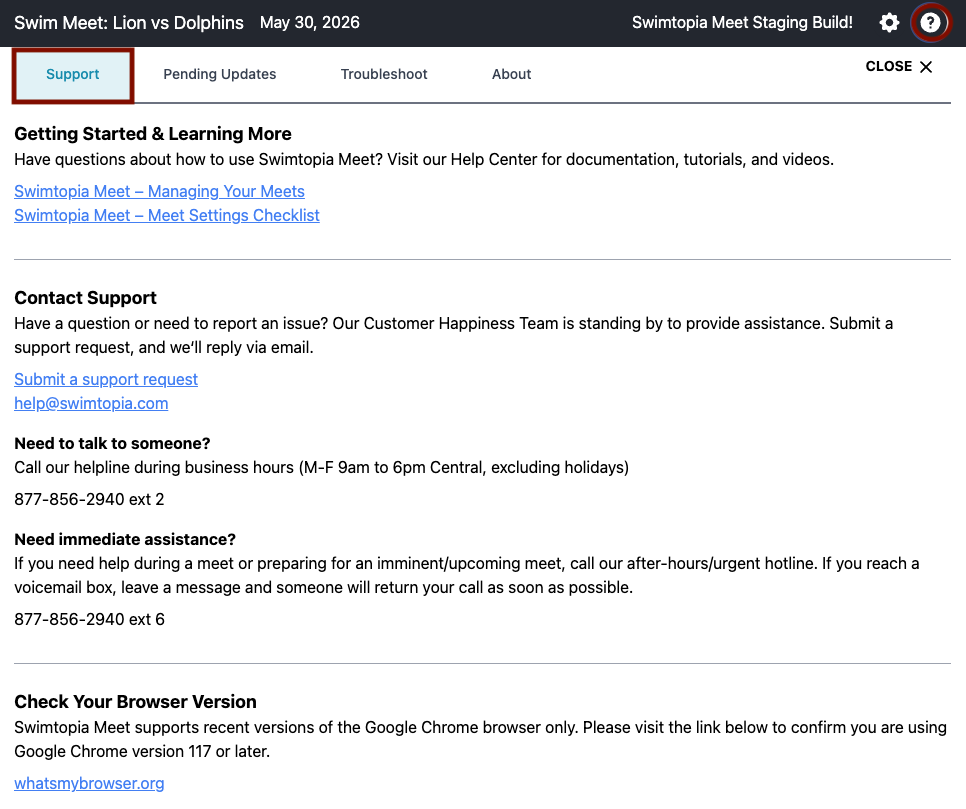Select the Support tab
Screen dimensions: 966x809
click(73, 75)
